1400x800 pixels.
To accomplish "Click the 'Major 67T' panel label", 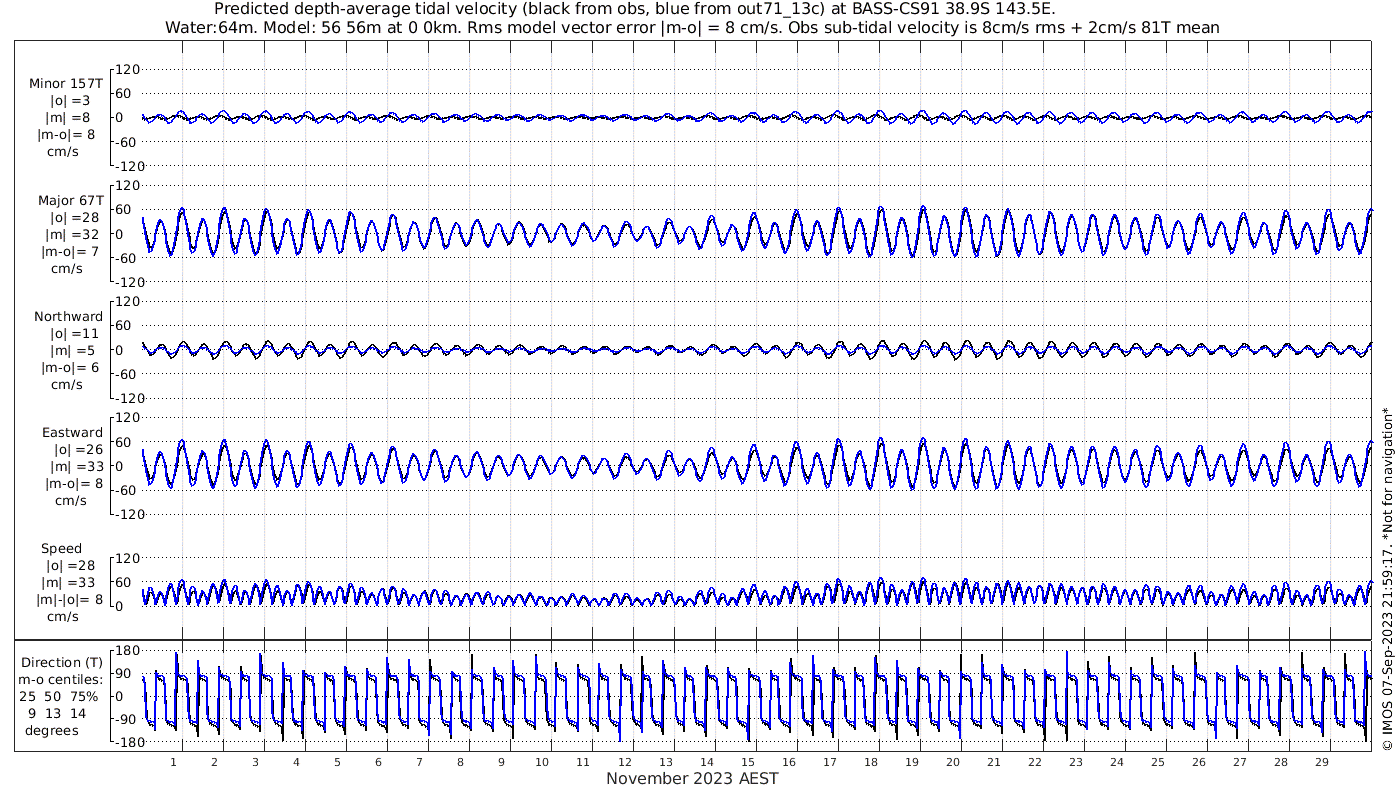I will 69,200.
